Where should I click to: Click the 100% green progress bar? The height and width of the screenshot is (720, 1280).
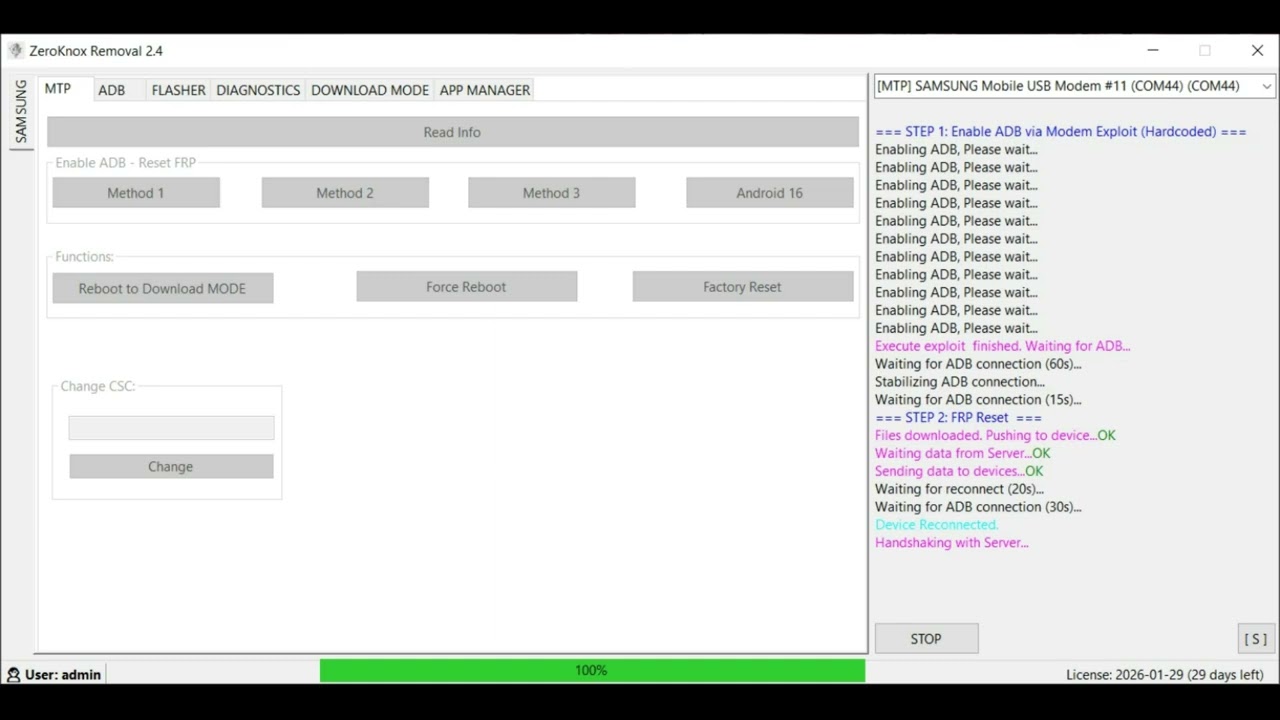[592, 670]
